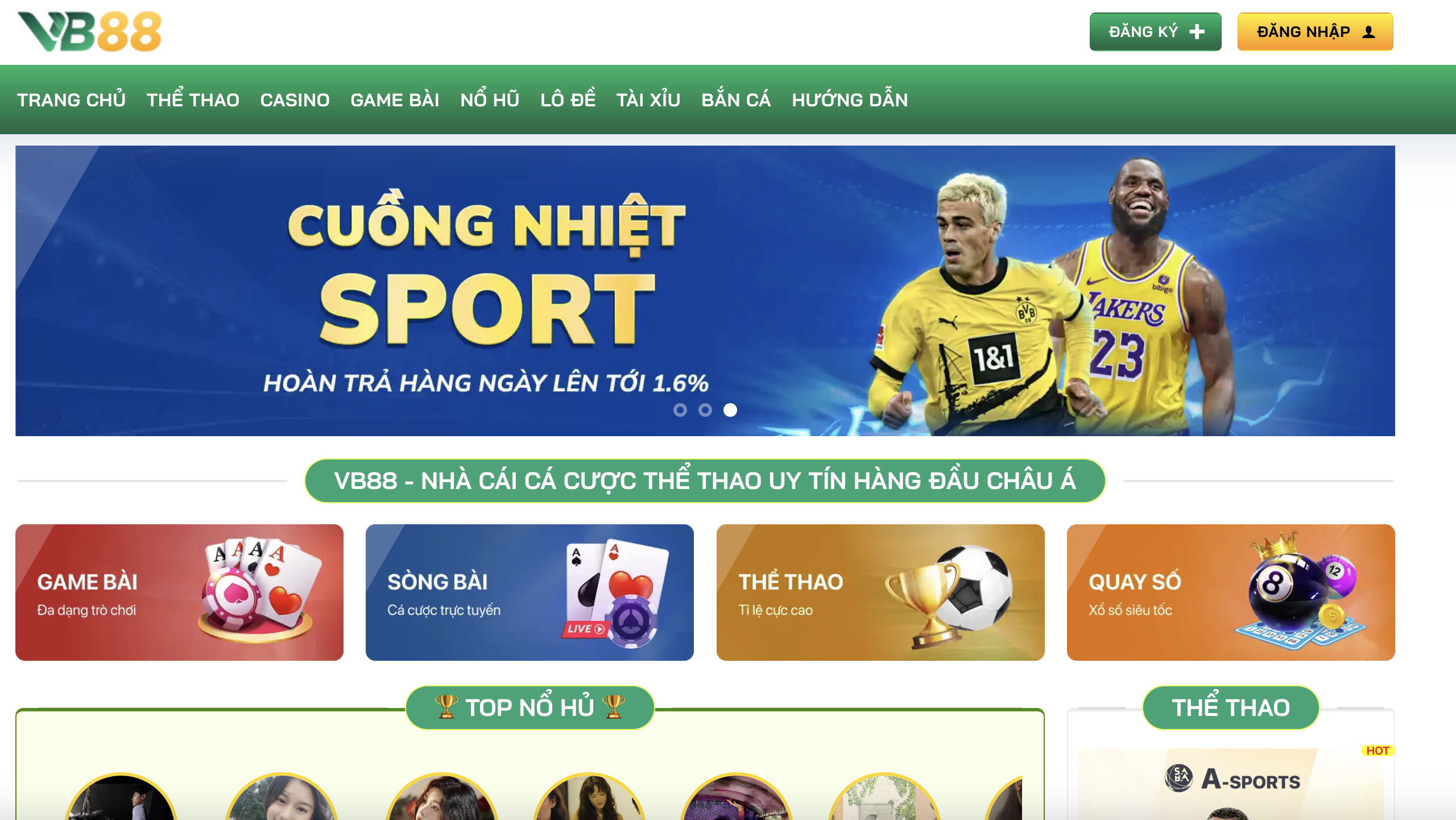
Task: Click the ĐĂNG KÝ register button
Action: [x=1155, y=32]
